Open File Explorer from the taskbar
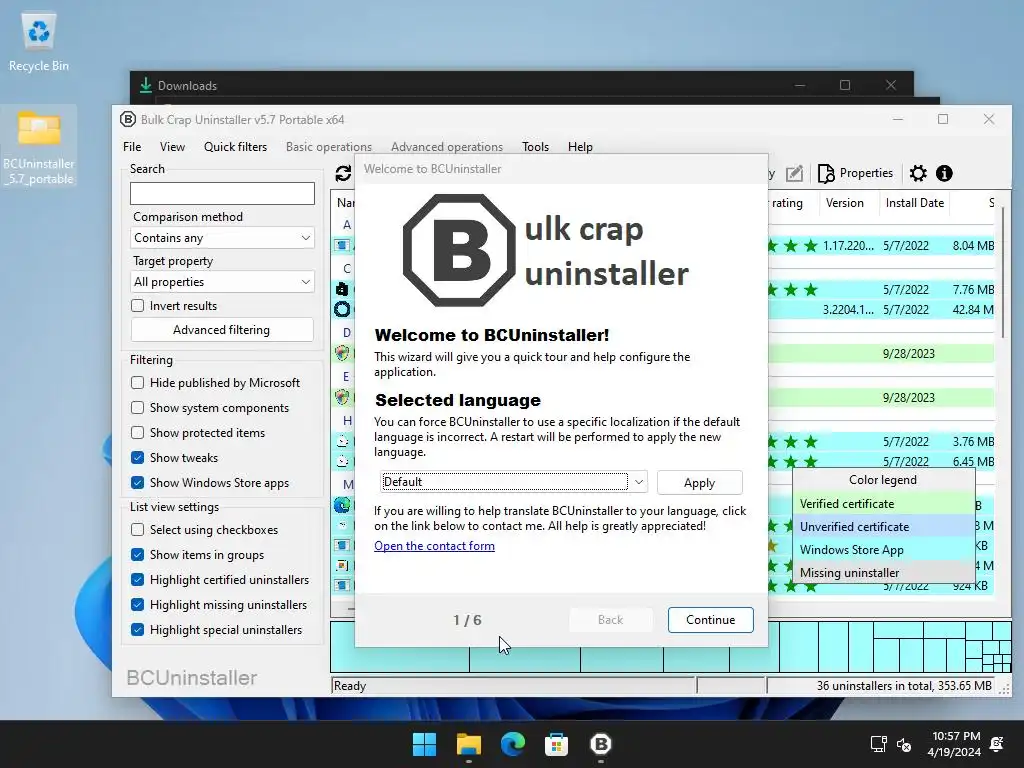The image size is (1024, 768). click(469, 744)
